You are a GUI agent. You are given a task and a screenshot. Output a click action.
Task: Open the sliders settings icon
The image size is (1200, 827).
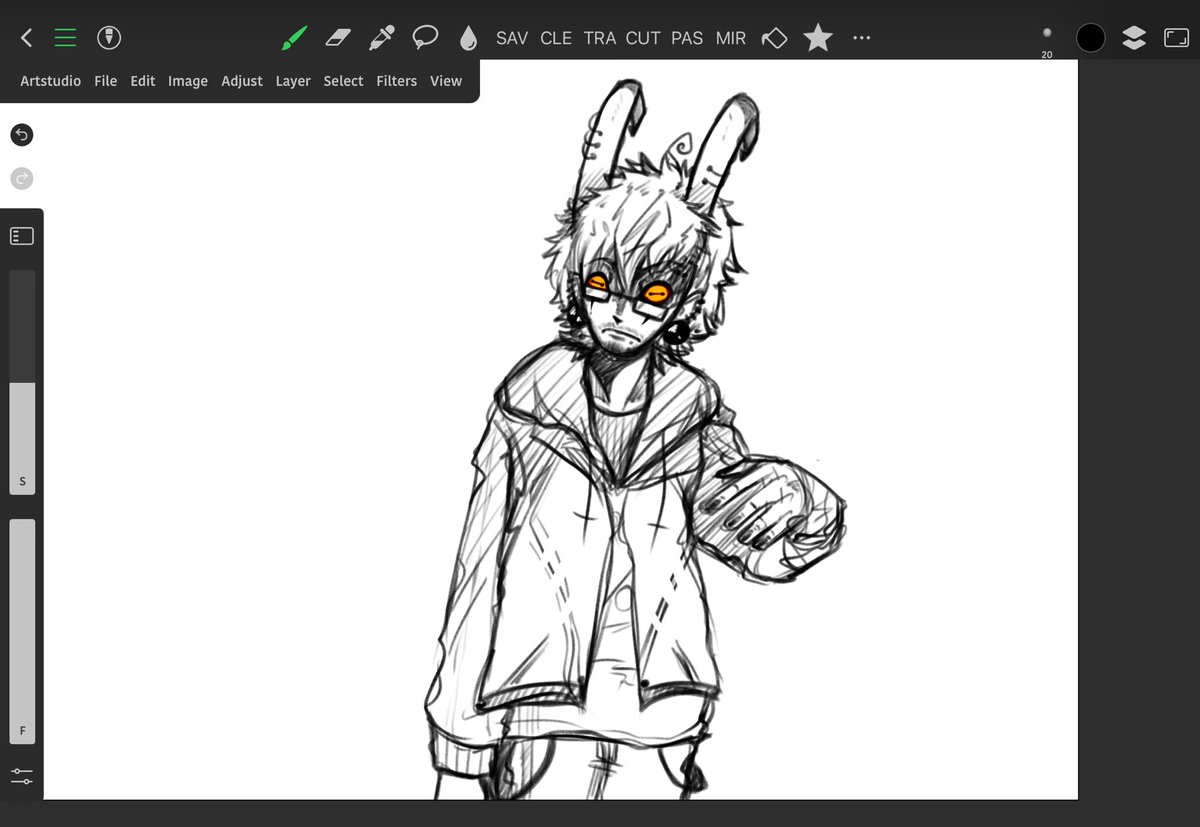pyautogui.click(x=22, y=775)
